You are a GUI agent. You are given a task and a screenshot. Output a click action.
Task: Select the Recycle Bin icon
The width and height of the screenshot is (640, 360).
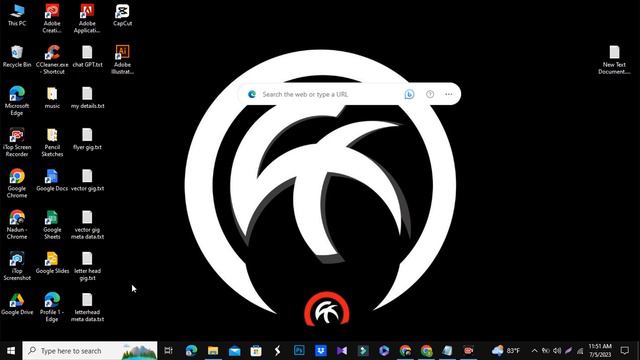(17, 56)
